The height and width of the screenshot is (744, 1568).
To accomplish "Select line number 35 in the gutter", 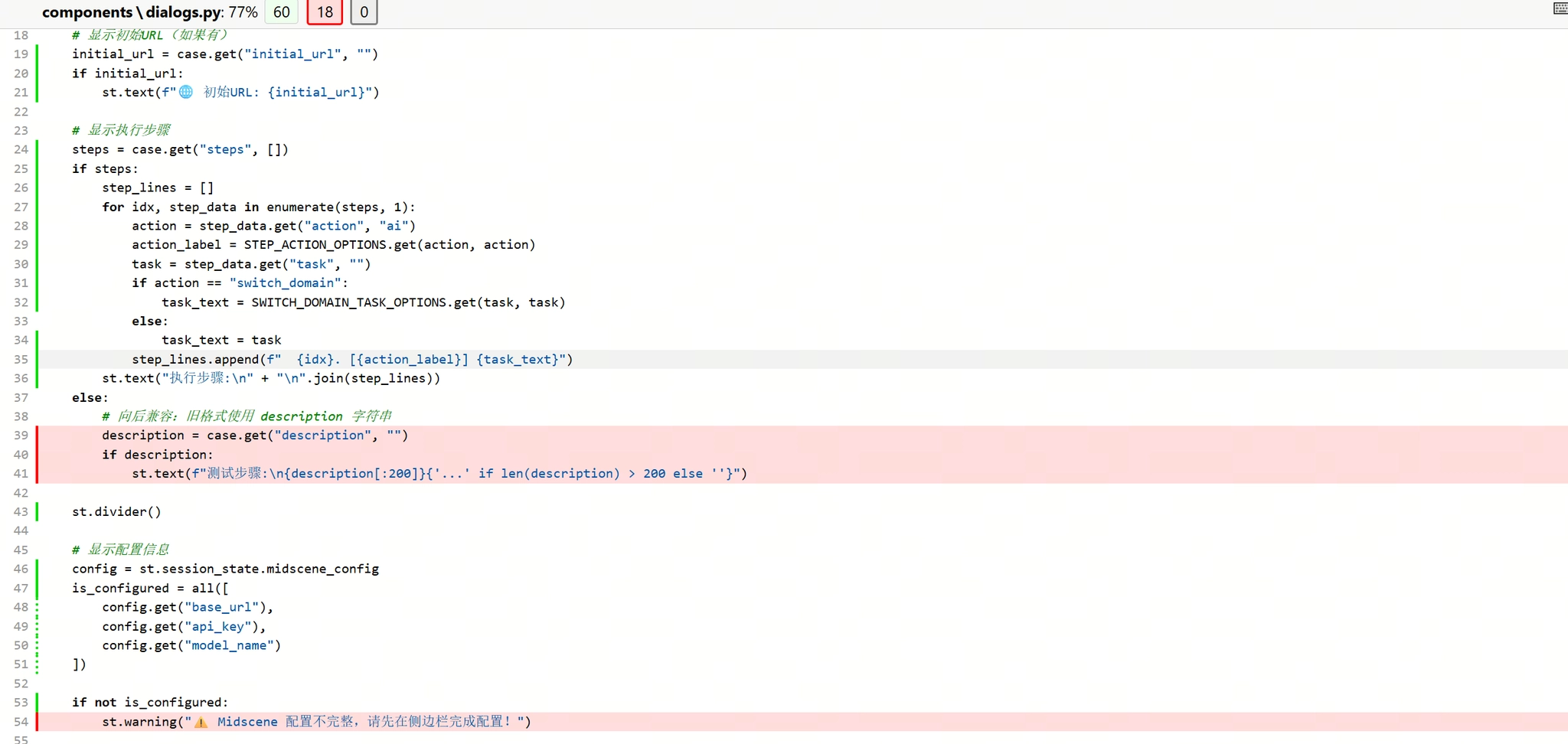I will click(21, 360).
